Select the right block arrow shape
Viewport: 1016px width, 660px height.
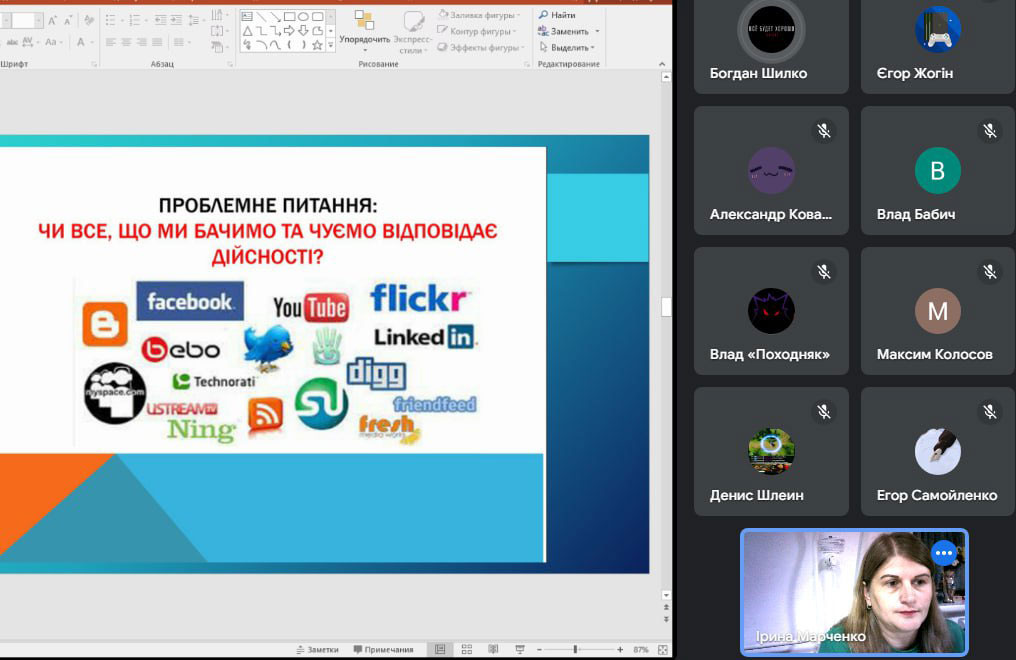(289, 31)
